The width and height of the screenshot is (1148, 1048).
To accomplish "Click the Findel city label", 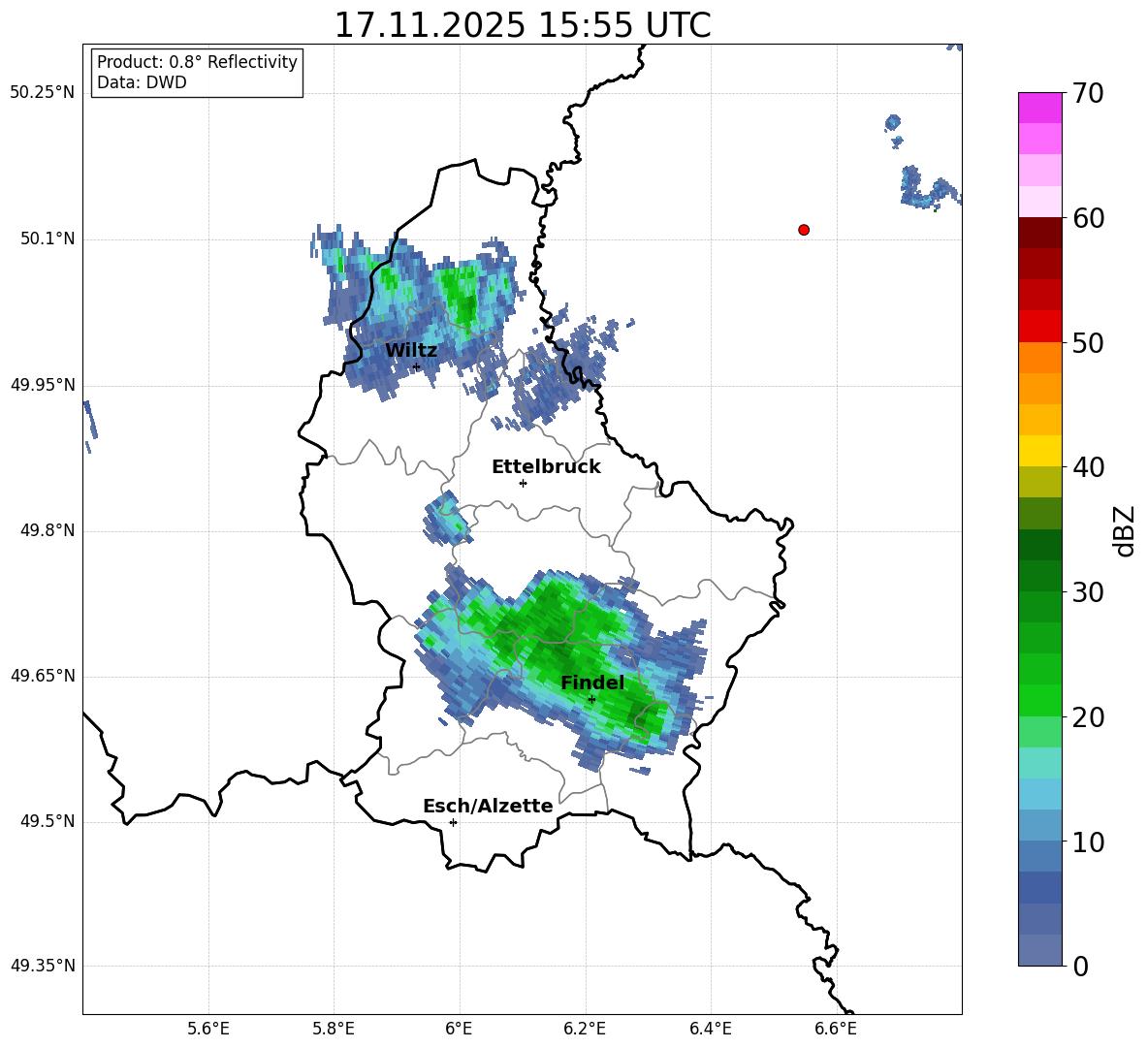I will tap(592, 683).
